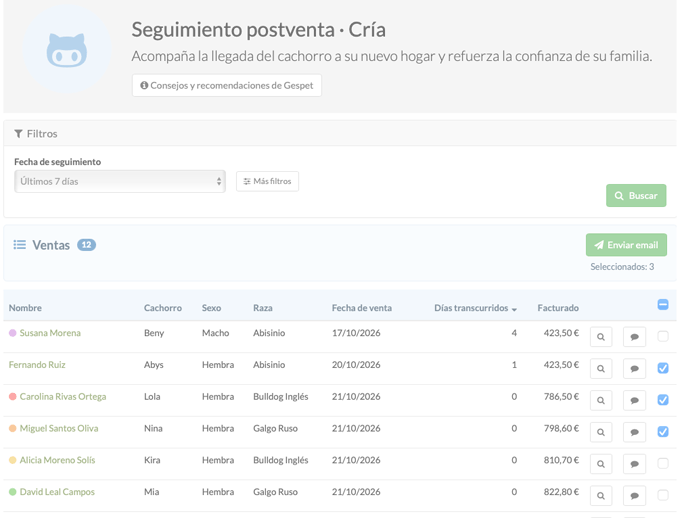Click green color dot beside David Leal Campos
682x518 pixels.
13,491
